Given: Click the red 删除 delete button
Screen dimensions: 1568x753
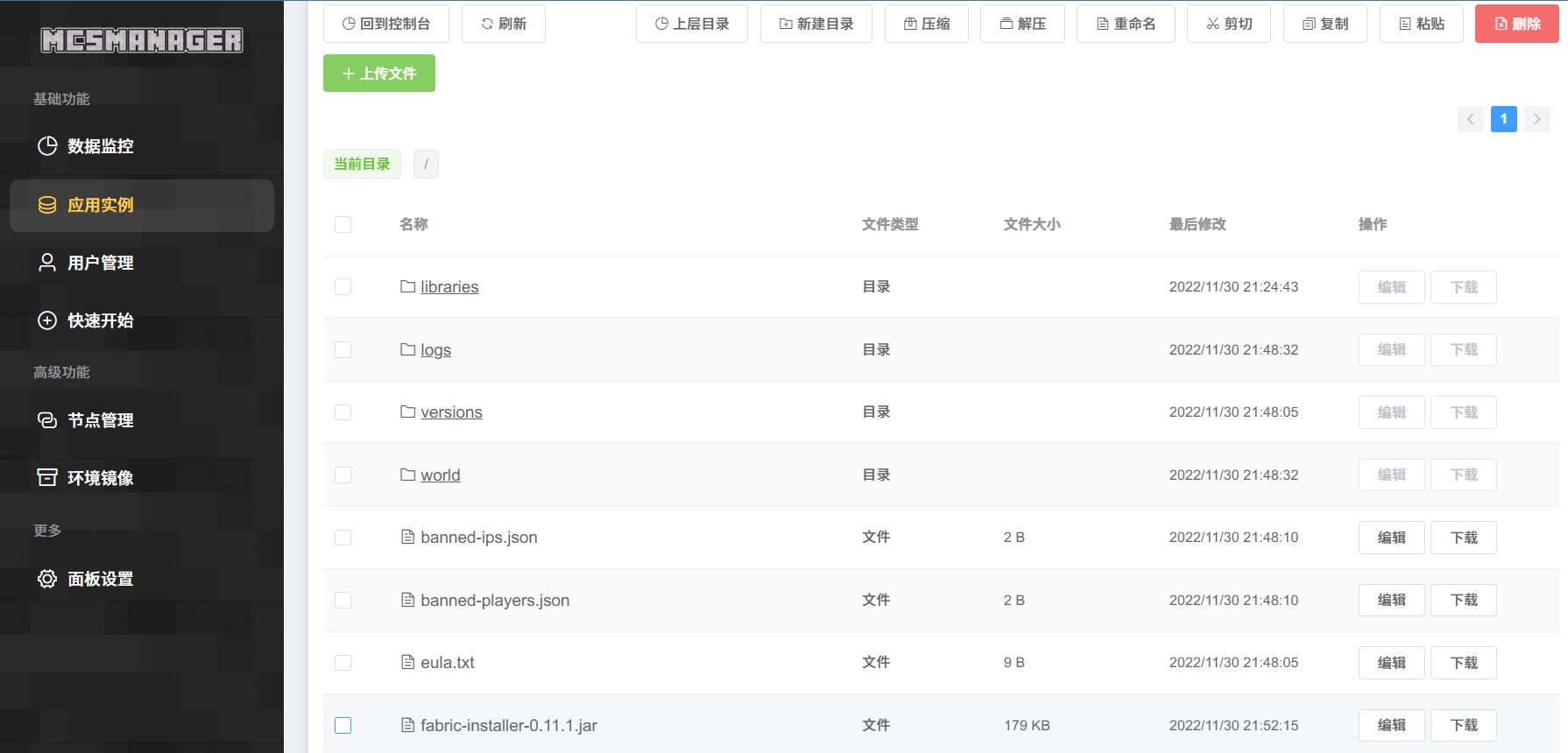Looking at the screenshot, I should tap(1517, 24).
